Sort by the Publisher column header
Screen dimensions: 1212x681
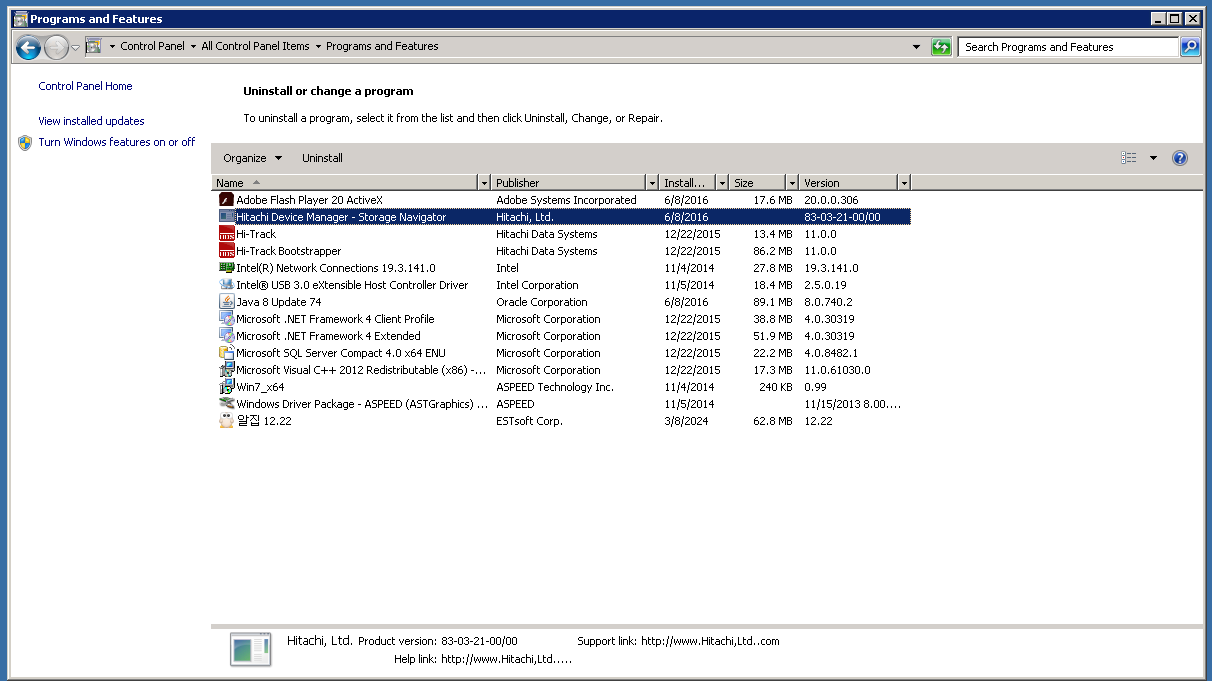569,183
